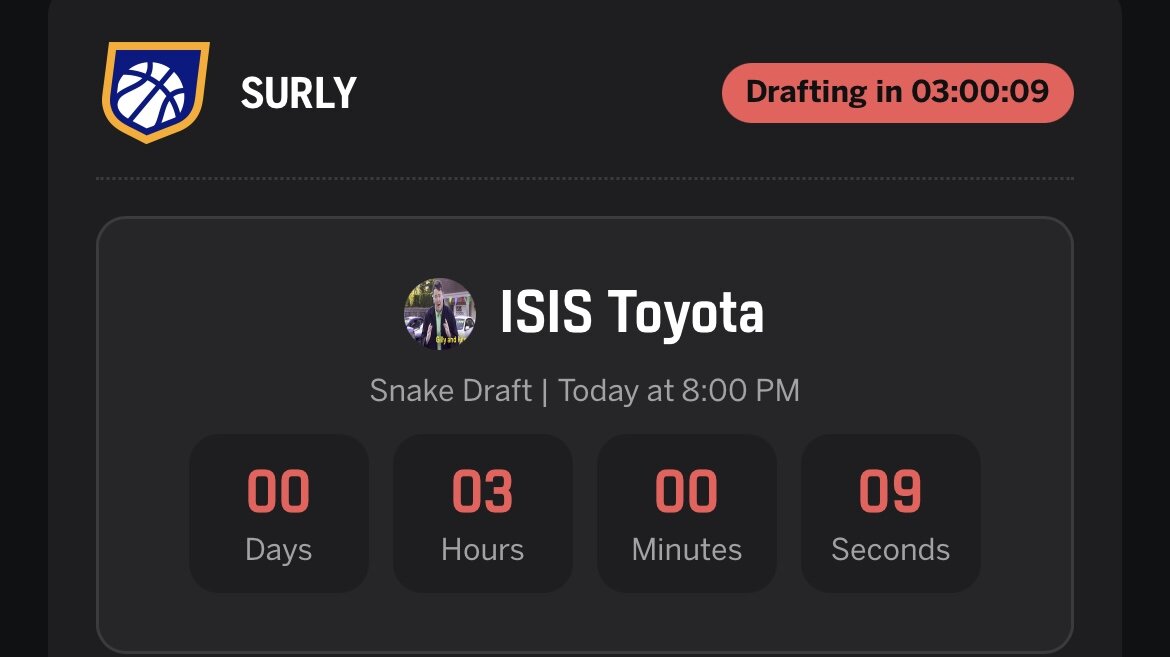This screenshot has width=1170, height=657.
Task: Click the red 03 number above Hours
Action: tap(482, 492)
